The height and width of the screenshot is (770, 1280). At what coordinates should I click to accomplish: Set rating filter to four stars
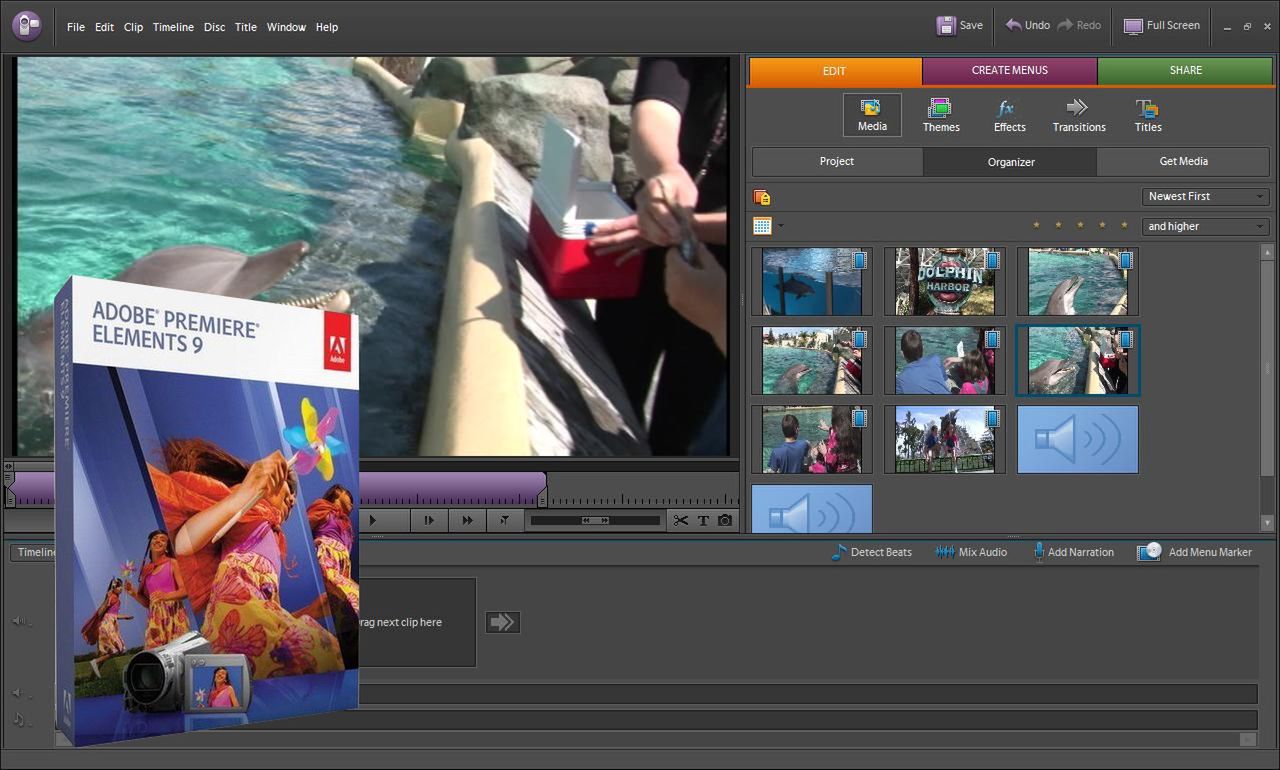pos(1102,226)
